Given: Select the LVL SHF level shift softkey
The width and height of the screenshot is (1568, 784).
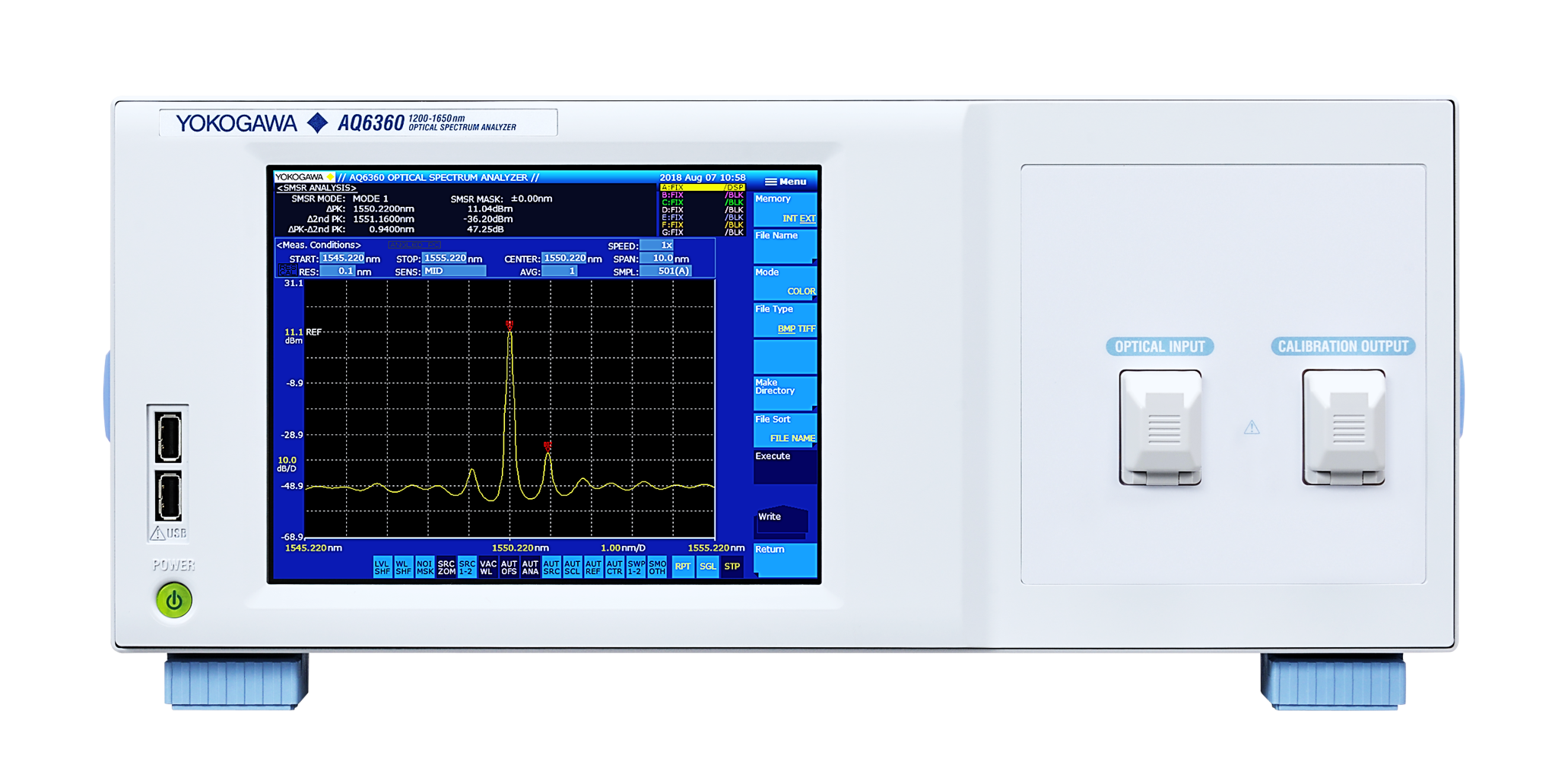Looking at the screenshot, I should pos(382,566).
